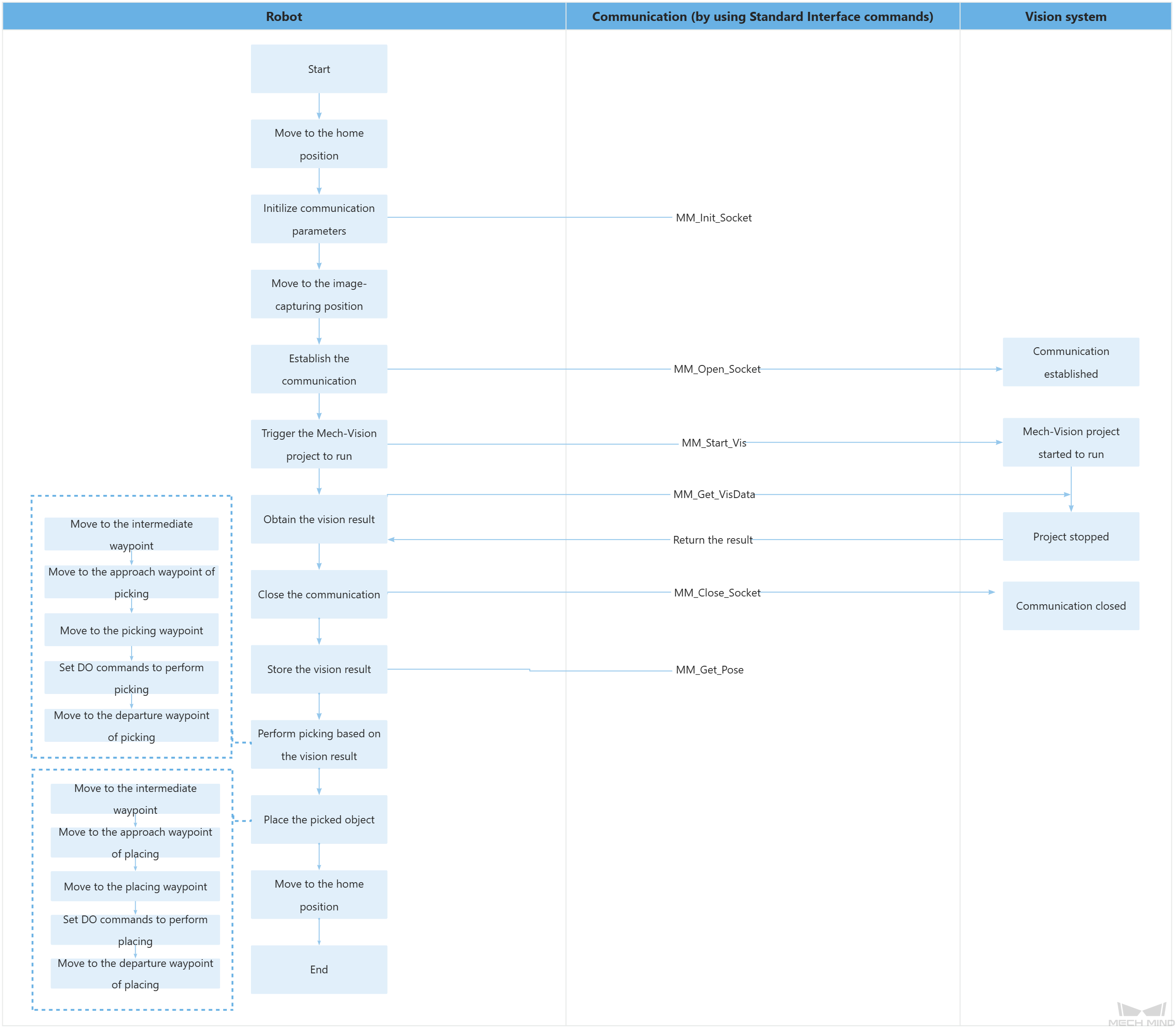Viewport: 1176px width, 1028px height.
Task: Select the Communication established box
Action: click(1070, 362)
